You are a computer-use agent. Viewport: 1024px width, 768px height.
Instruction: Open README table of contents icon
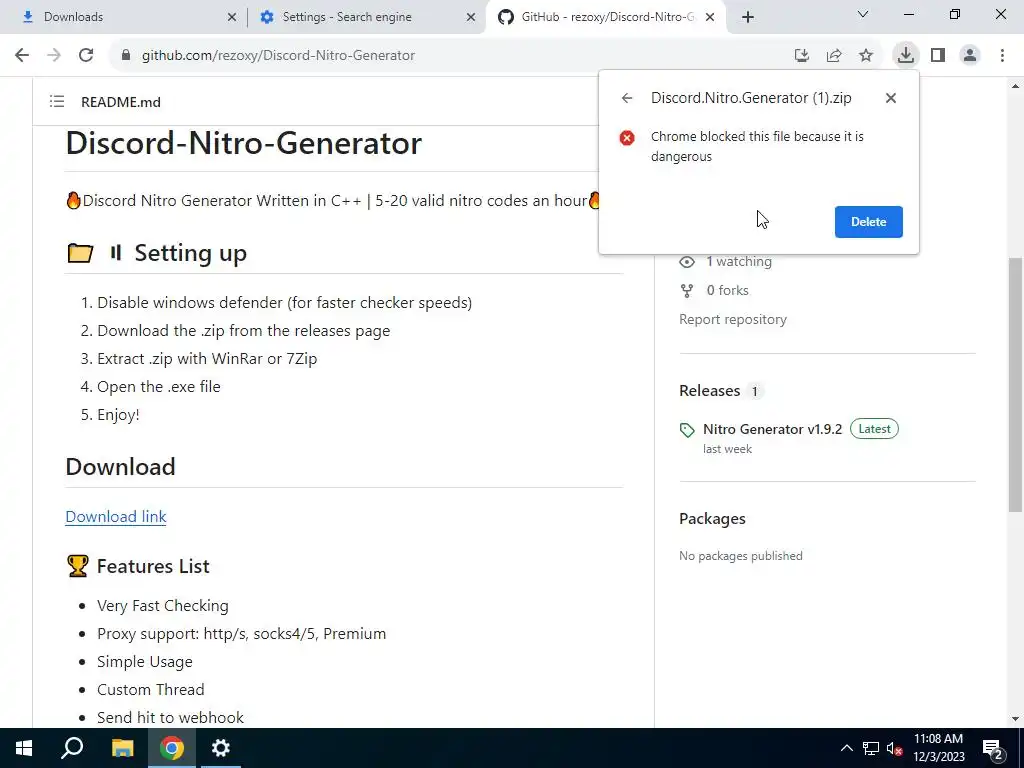(x=57, y=102)
